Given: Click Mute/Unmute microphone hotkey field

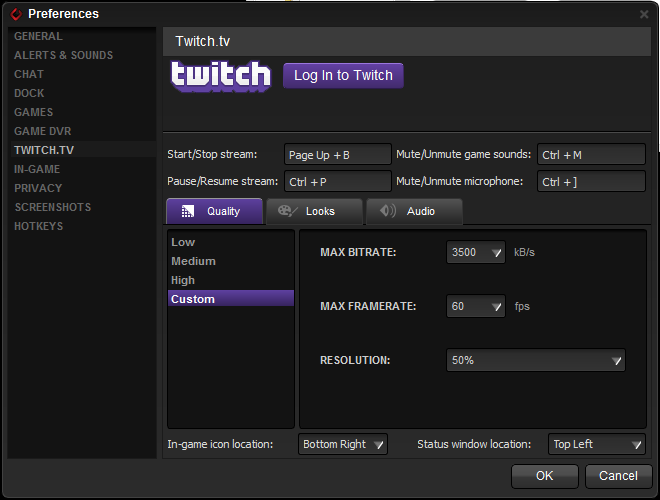Looking at the screenshot, I should pyautogui.click(x=591, y=181).
